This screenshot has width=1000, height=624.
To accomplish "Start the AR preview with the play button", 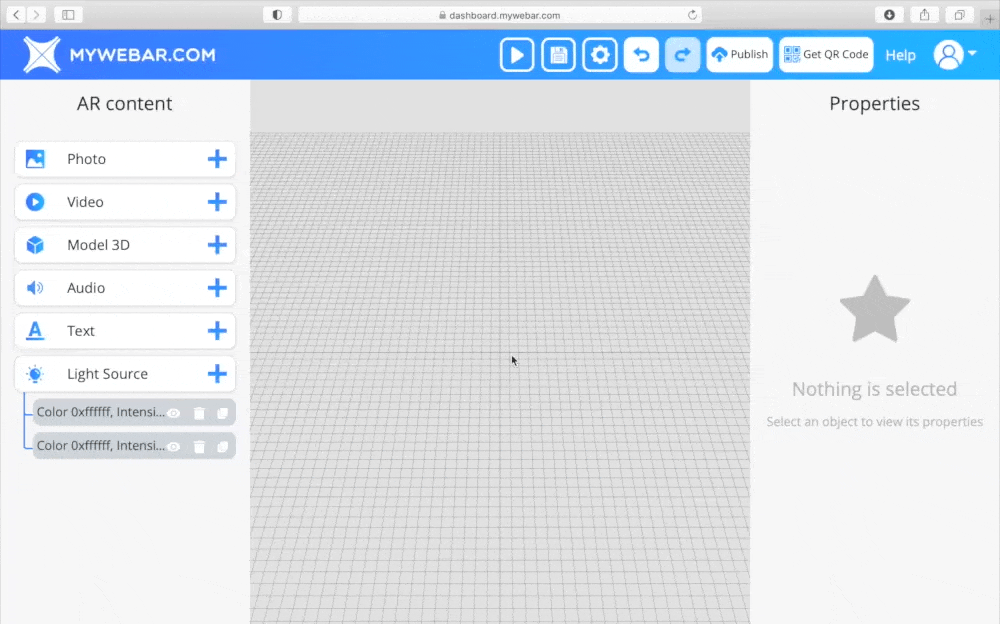I will [x=517, y=55].
